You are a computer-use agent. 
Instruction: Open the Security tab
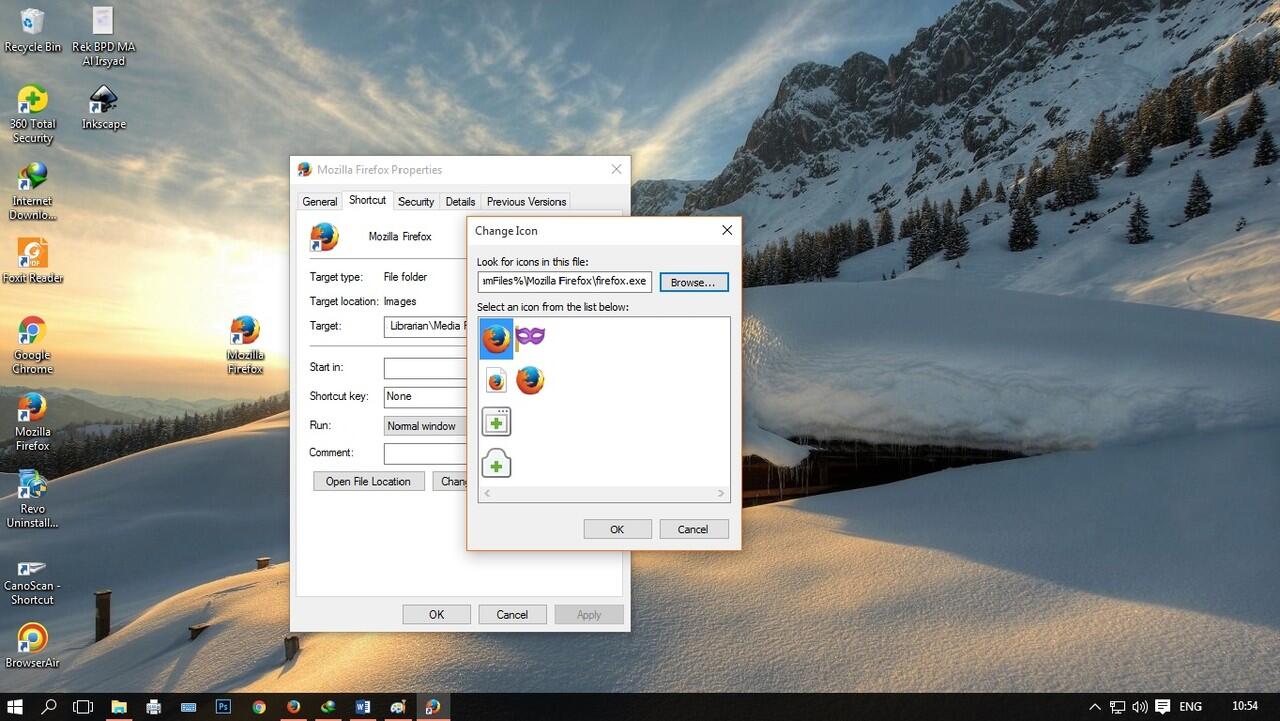(416, 202)
